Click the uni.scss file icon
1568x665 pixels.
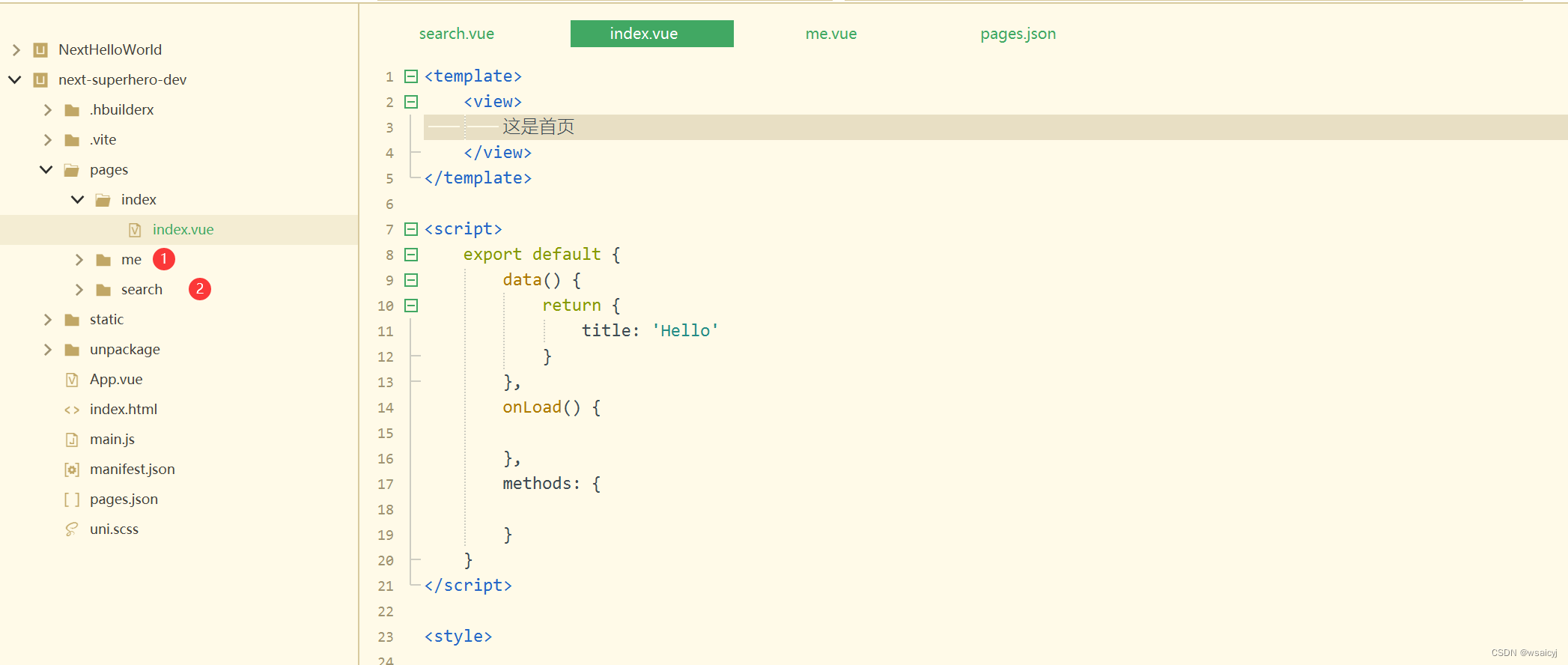coord(72,529)
